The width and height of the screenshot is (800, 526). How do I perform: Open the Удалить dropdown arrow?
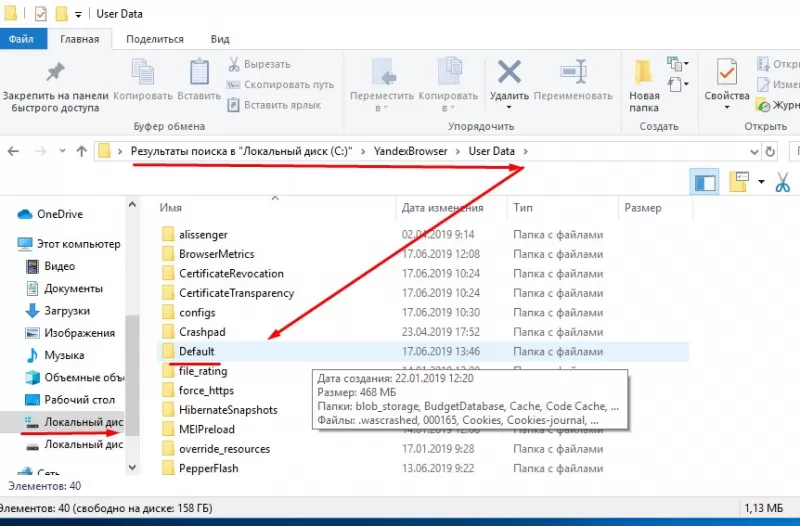click(x=509, y=108)
